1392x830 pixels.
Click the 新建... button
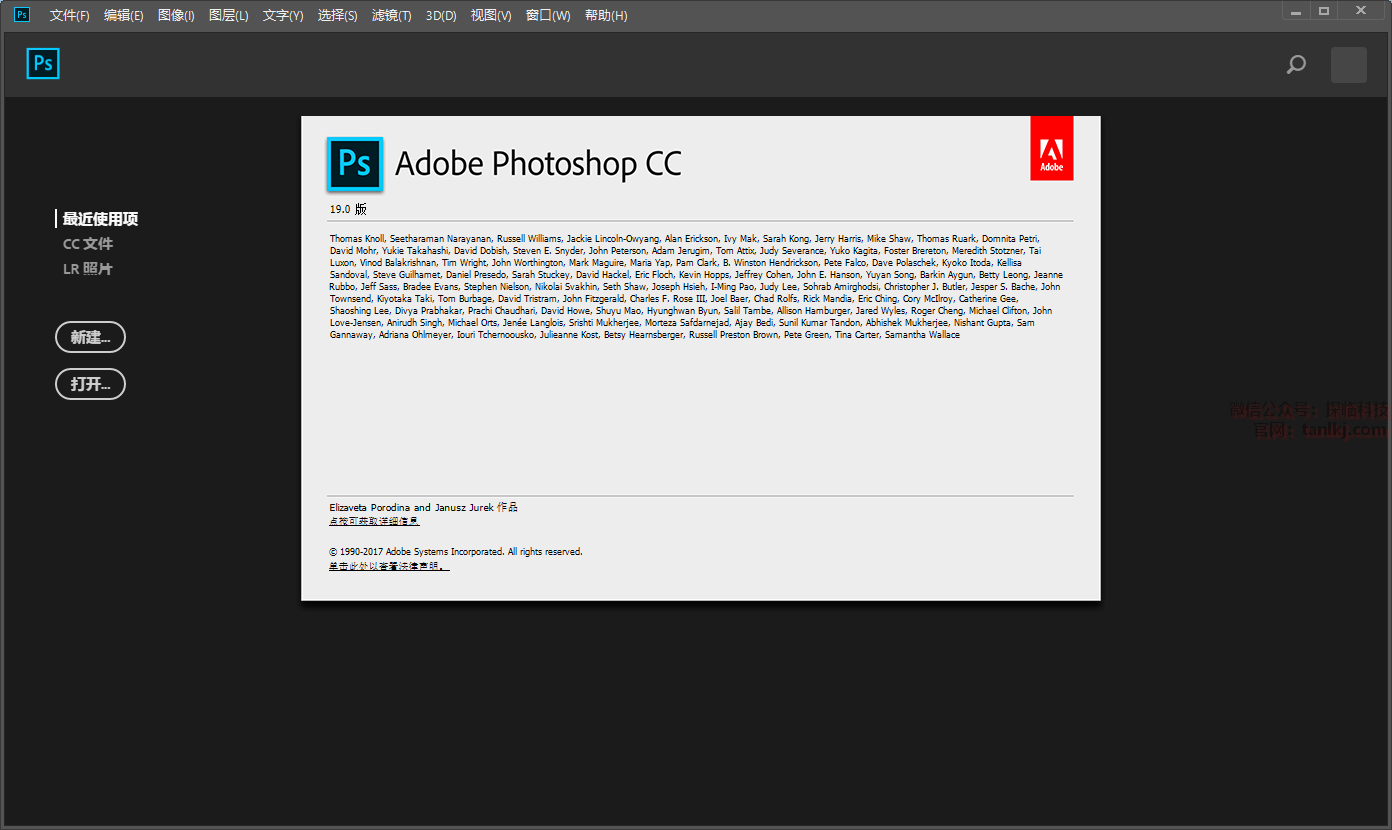click(x=90, y=337)
